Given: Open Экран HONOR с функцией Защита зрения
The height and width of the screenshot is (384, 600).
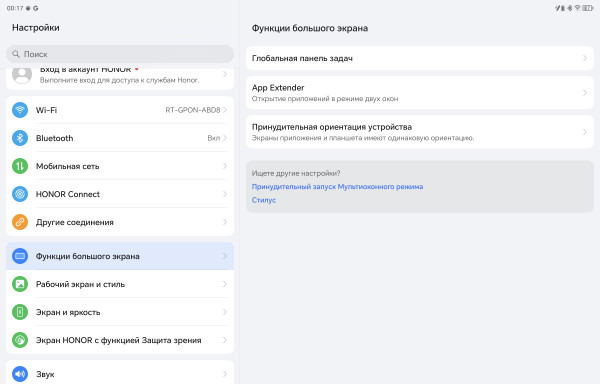Looking at the screenshot, I should 120,340.
